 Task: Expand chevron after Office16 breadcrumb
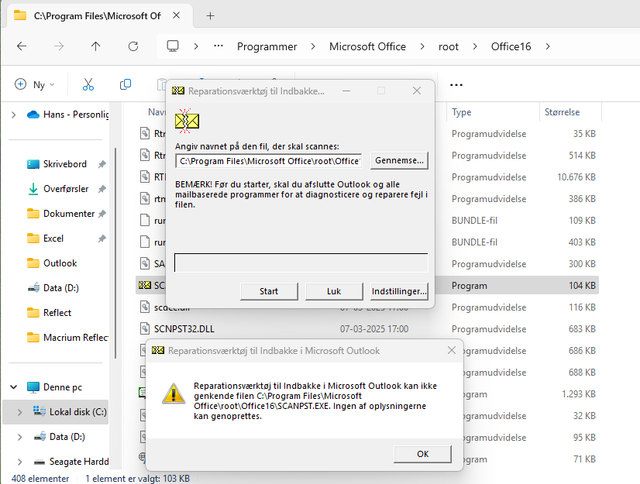coord(548,47)
